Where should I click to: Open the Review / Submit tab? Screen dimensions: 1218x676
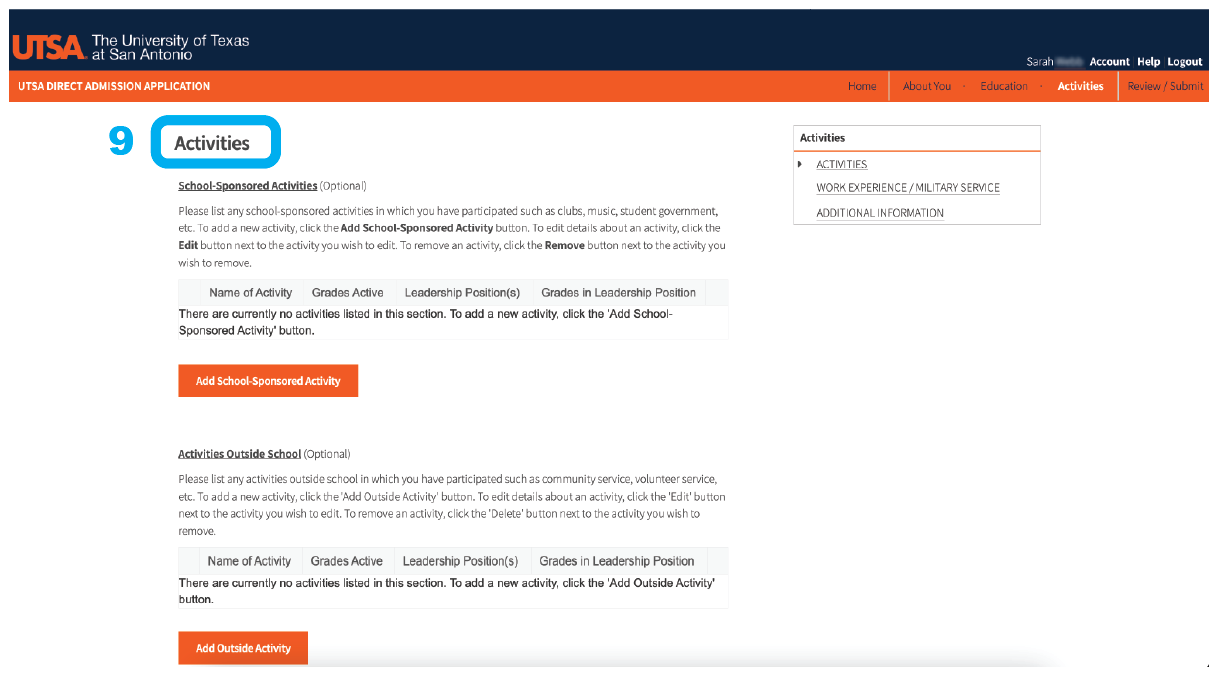(x=1165, y=86)
